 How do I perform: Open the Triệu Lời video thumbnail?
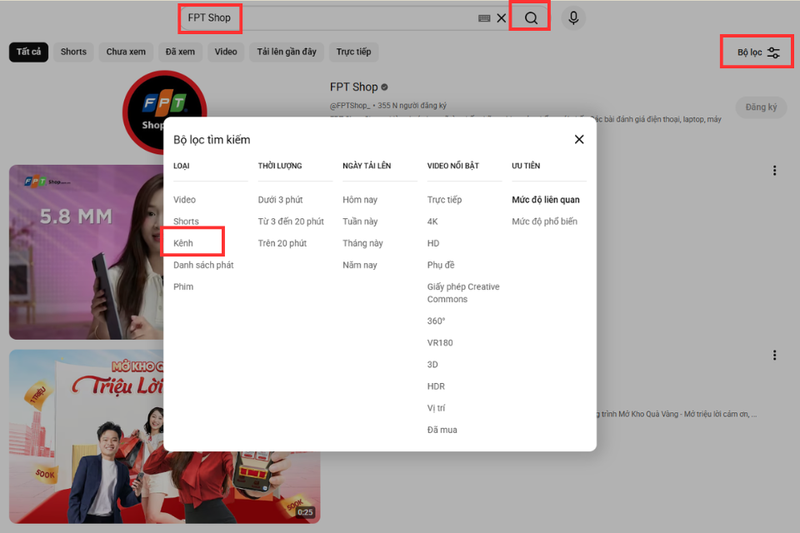pyautogui.click(x=86, y=437)
